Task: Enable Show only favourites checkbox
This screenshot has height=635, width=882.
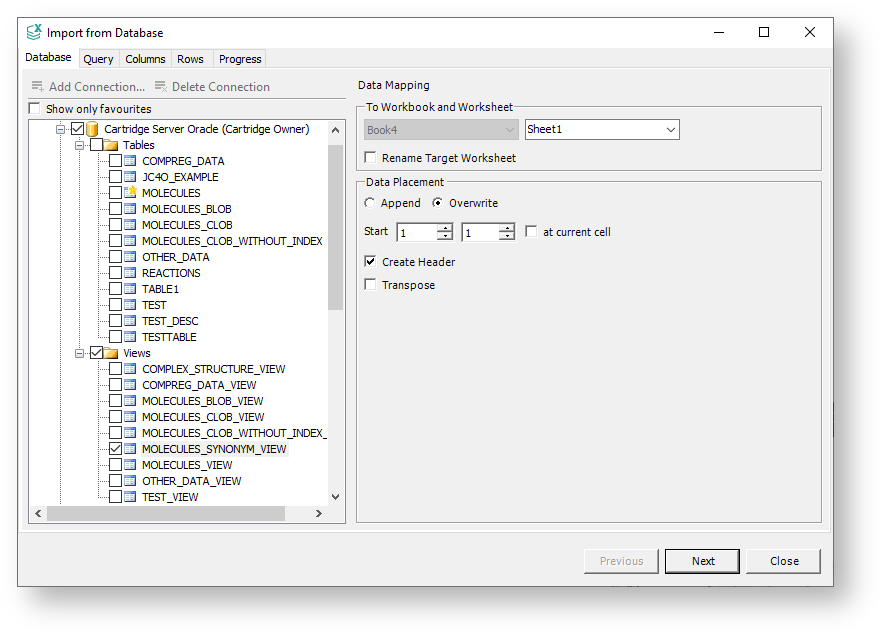Action: (x=35, y=109)
